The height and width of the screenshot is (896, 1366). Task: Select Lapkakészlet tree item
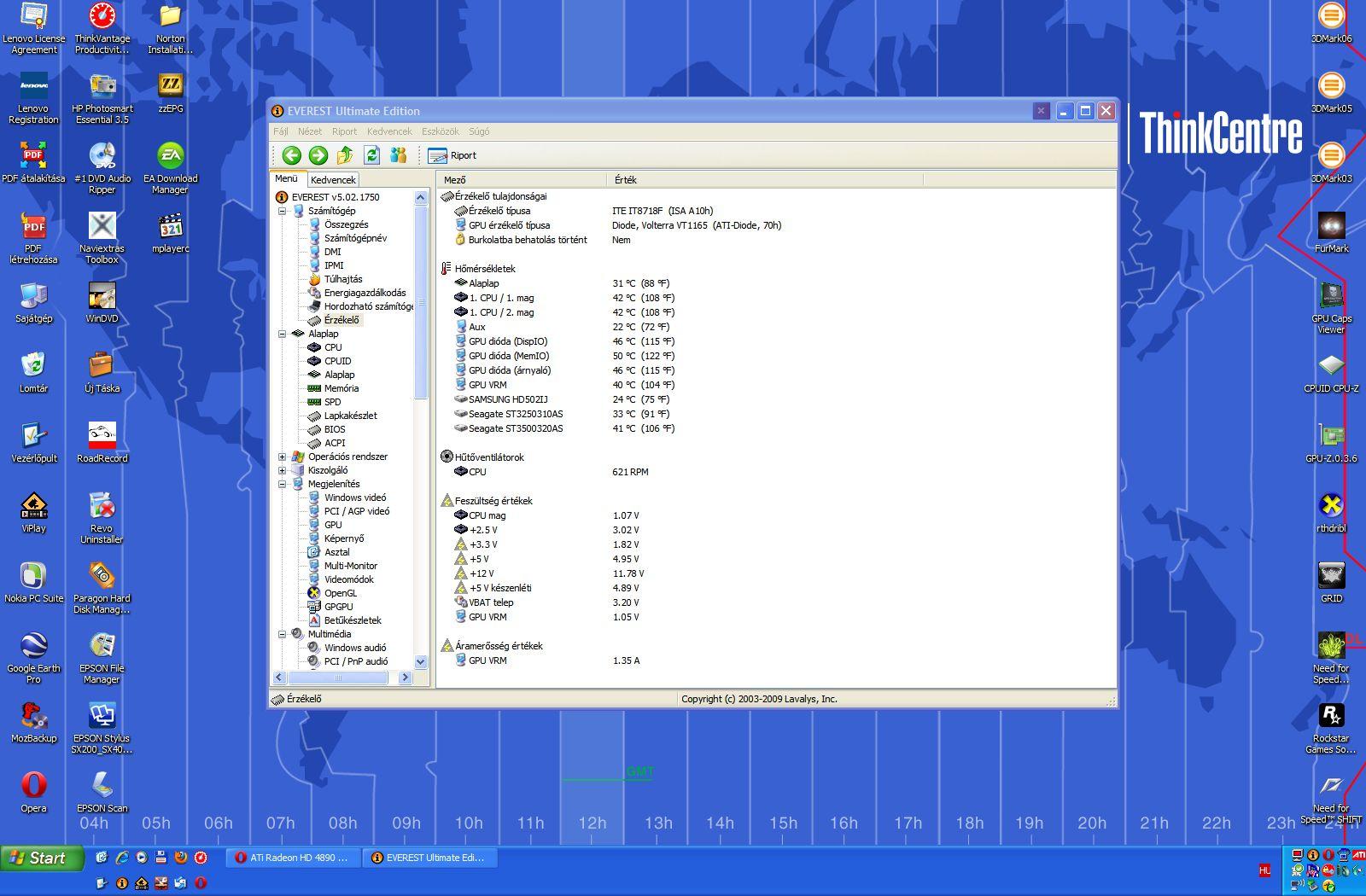pyautogui.click(x=350, y=416)
